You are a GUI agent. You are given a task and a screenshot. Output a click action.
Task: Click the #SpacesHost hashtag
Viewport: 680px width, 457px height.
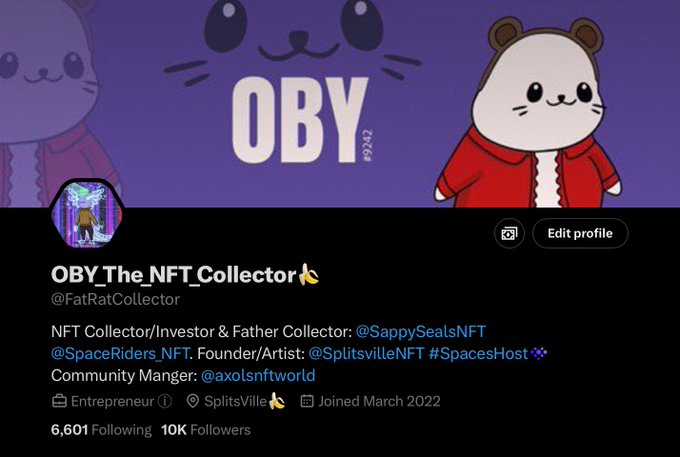click(478, 354)
